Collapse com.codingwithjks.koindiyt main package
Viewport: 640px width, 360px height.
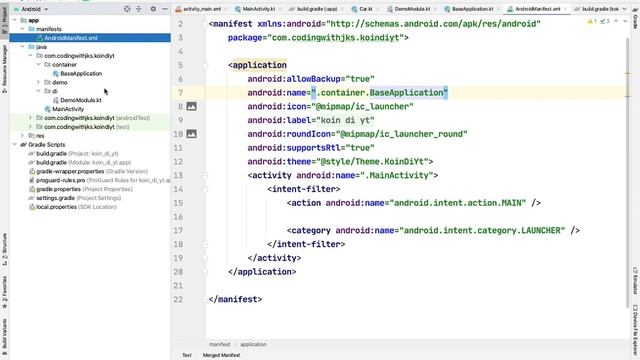point(31,56)
